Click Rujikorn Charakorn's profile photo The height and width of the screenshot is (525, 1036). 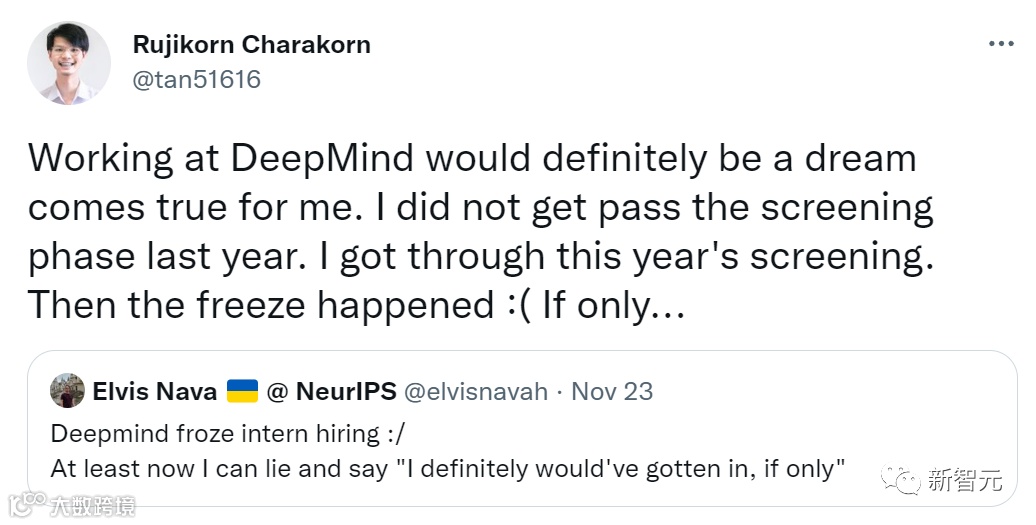[68, 62]
